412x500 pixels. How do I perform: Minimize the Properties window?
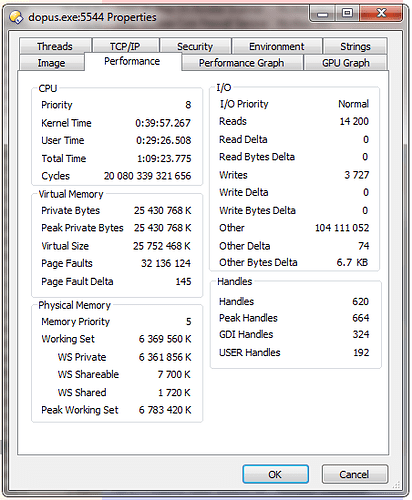pos(323,13)
